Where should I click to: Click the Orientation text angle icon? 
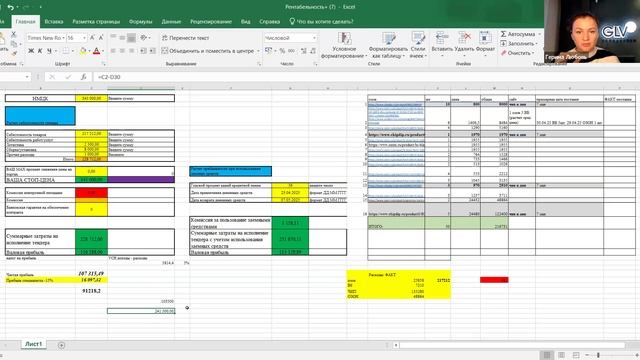[x=143, y=38]
